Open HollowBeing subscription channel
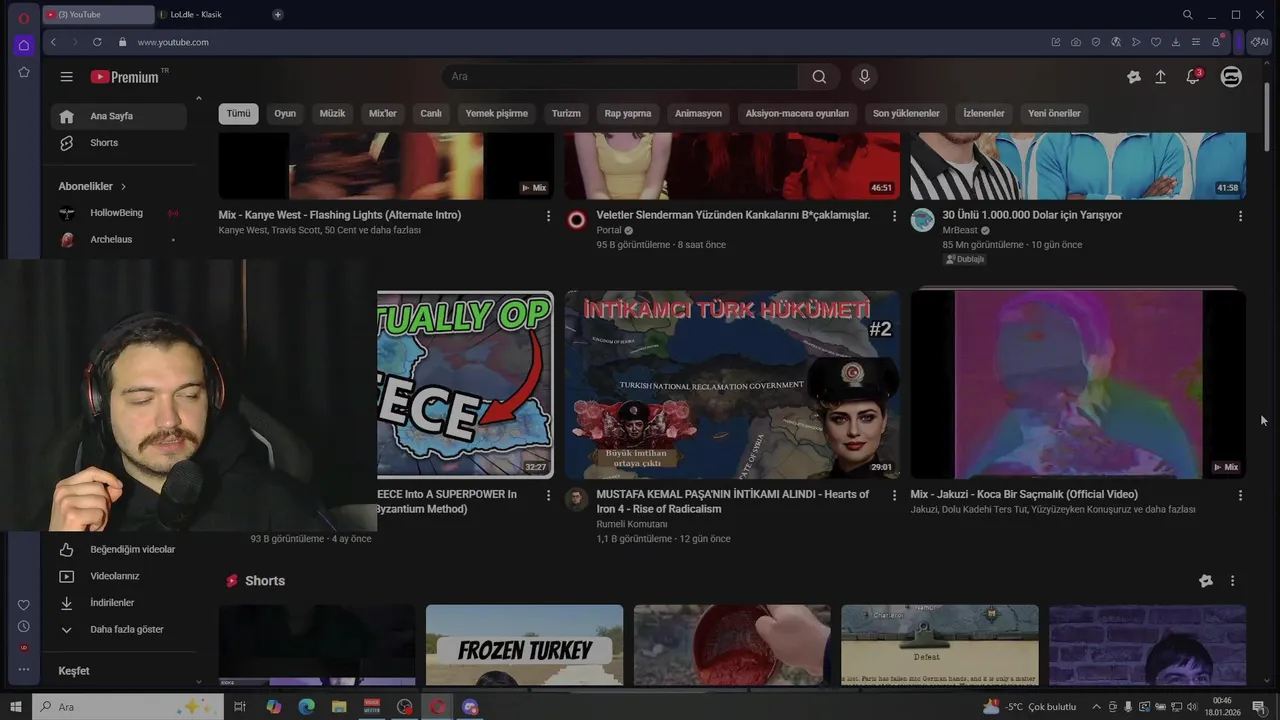The width and height of the screenshot is (1280, 720). pos(119,213)
